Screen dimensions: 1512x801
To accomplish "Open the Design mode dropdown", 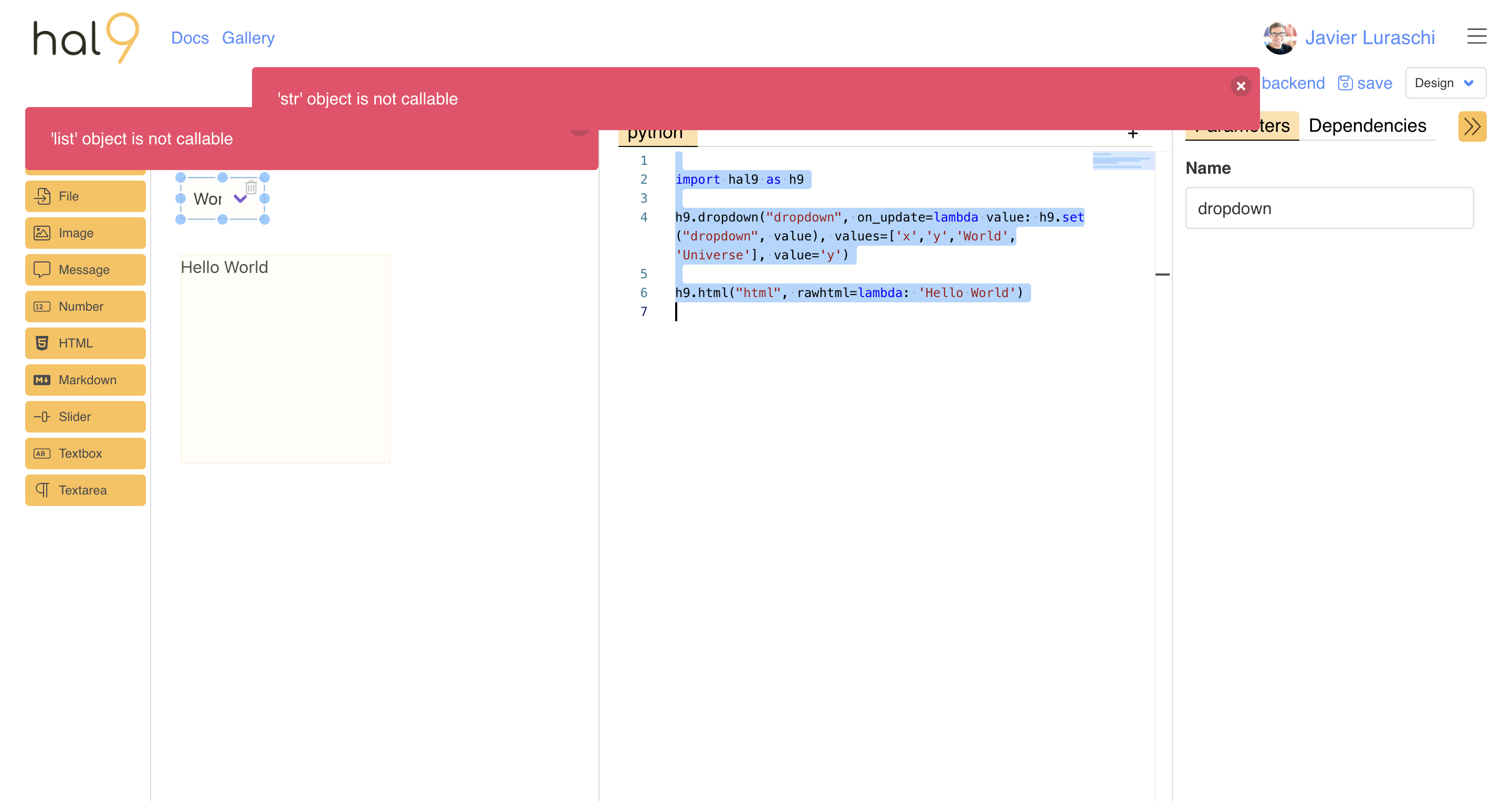I will point(1445,83).
